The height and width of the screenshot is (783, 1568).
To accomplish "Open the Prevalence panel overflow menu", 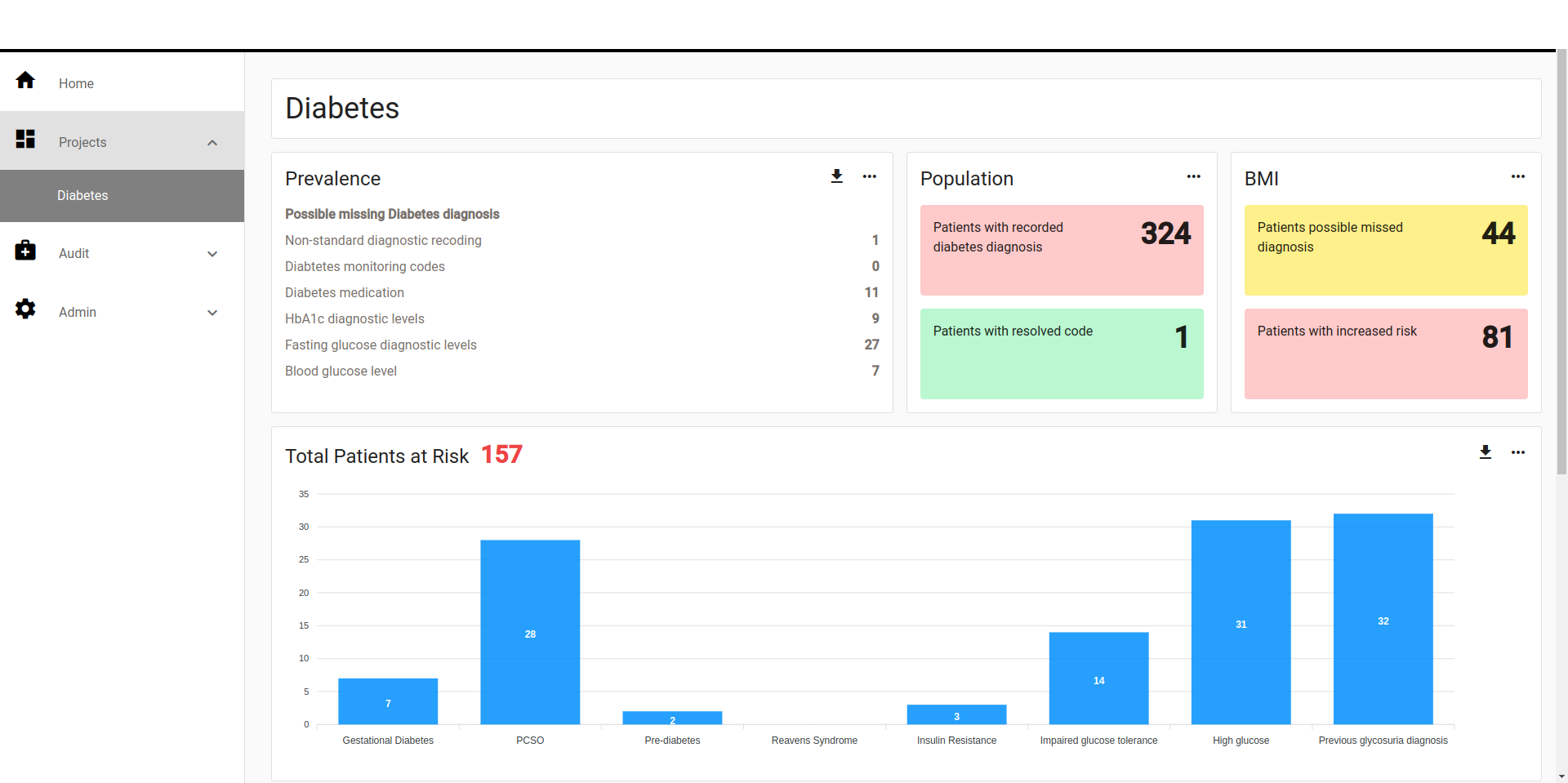I will (870, 176).
